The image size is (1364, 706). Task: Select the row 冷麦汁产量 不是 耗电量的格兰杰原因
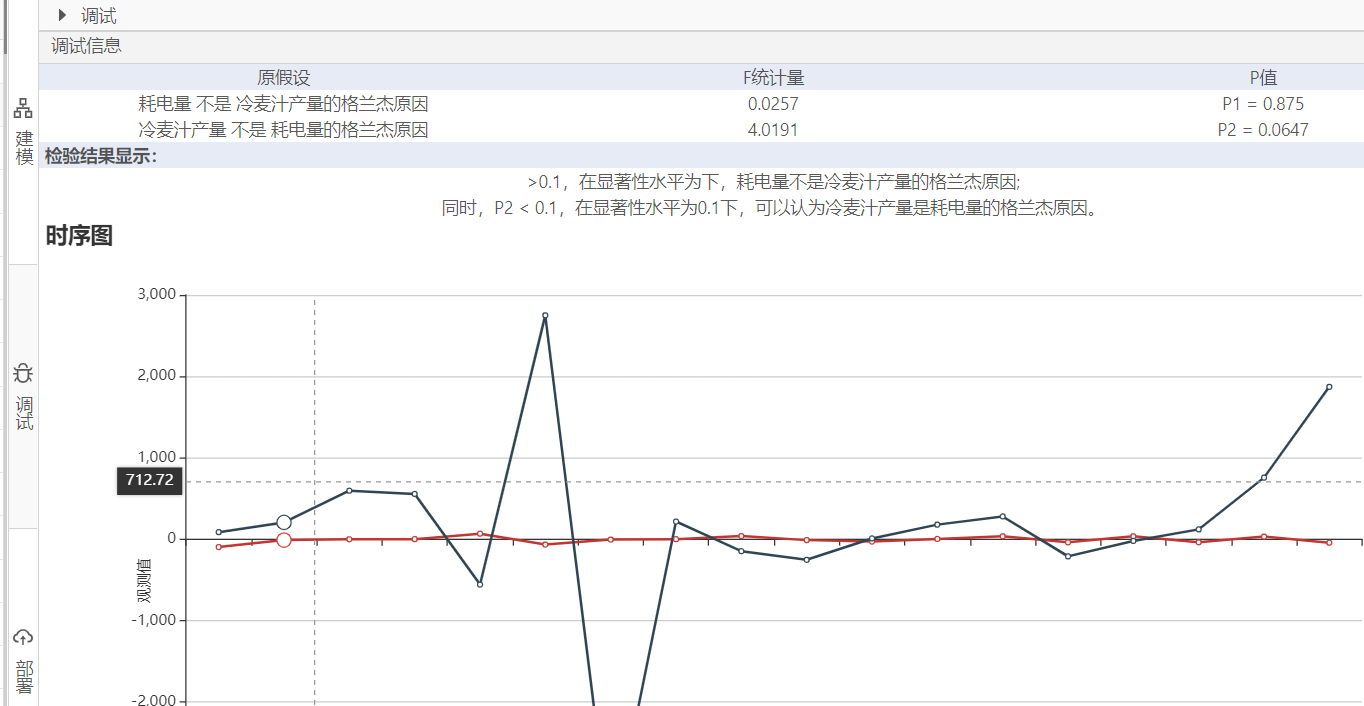click(x=284, y=129)
